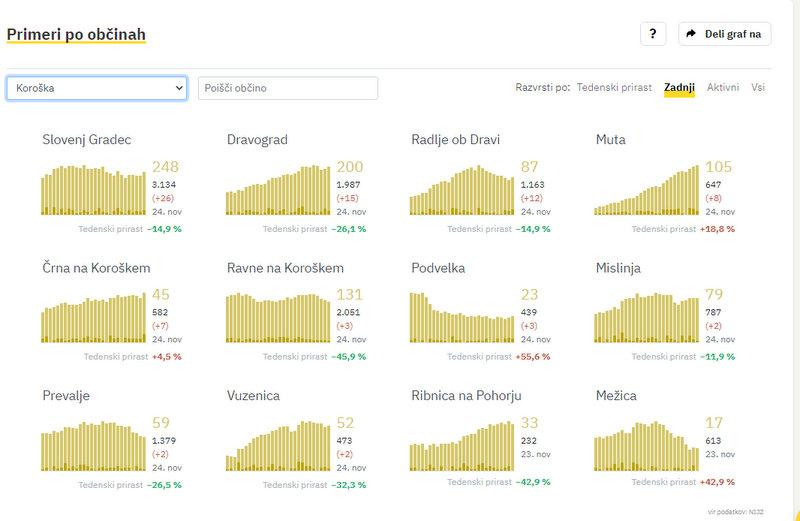Click the Slovenj Gradec bar chart
Image resolution: width=800 pixels, height=521 pixels.
[94, 191]
